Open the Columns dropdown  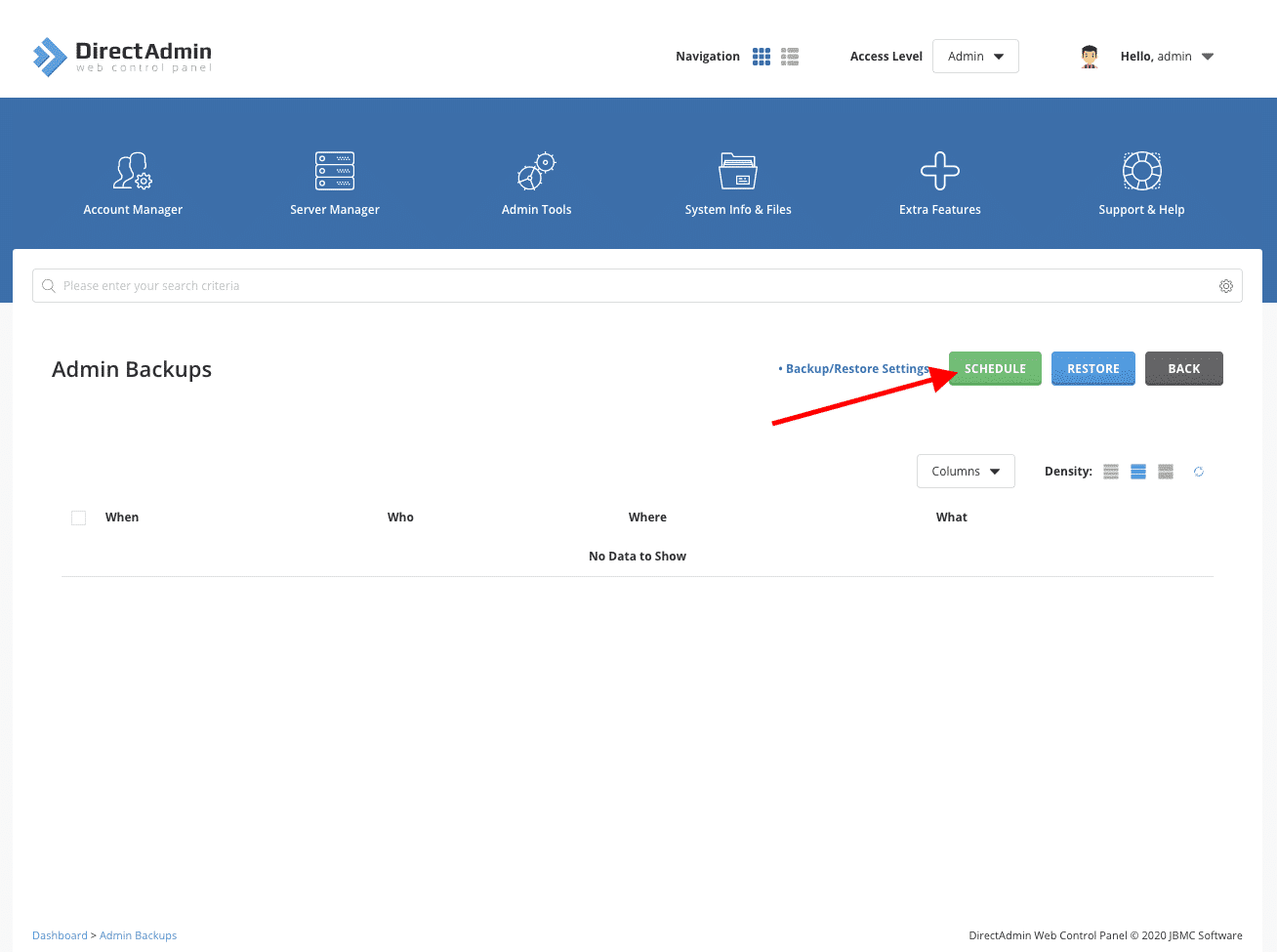(966, 472)
